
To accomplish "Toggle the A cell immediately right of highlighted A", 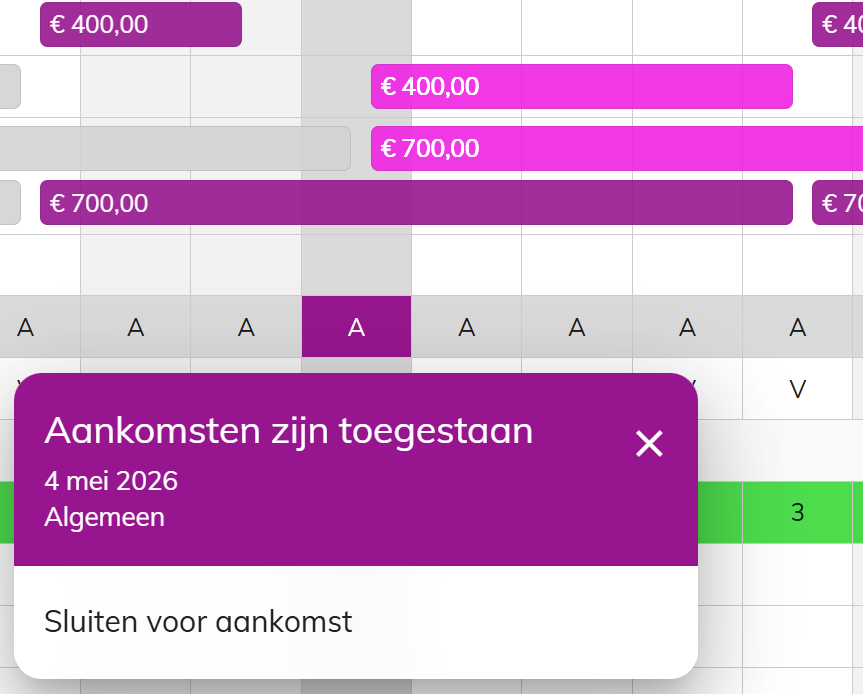I will tap(467, 327).
